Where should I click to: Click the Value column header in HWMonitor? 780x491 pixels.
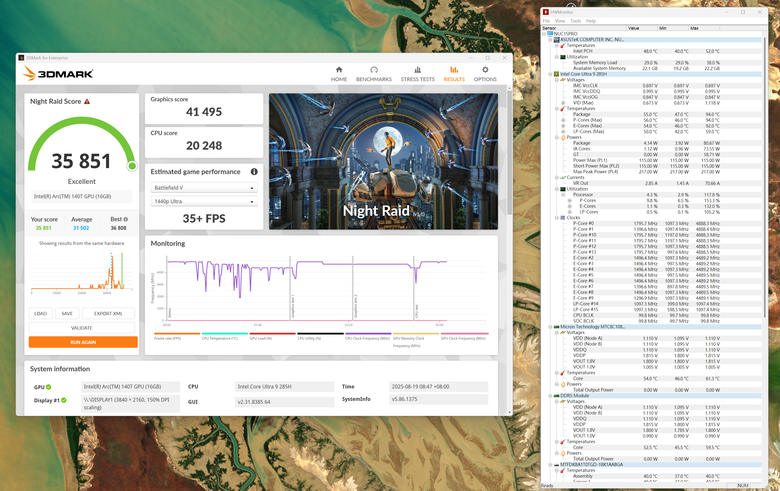pos(642,28)
